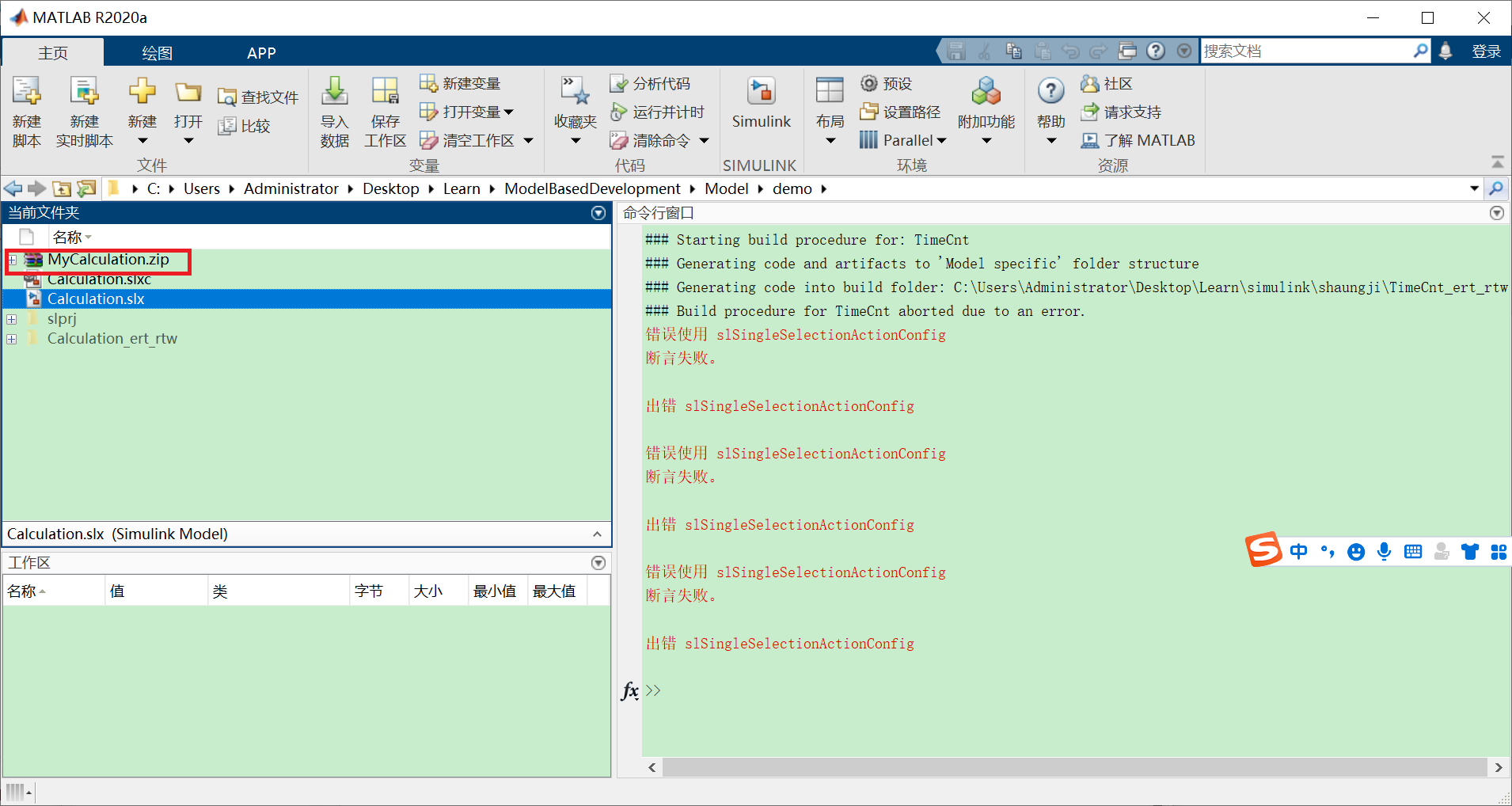Expand the 清空工作区 dropdown arrow
Image resolution: width=1512 pixels, height=806 pixels.
point(528,141)
